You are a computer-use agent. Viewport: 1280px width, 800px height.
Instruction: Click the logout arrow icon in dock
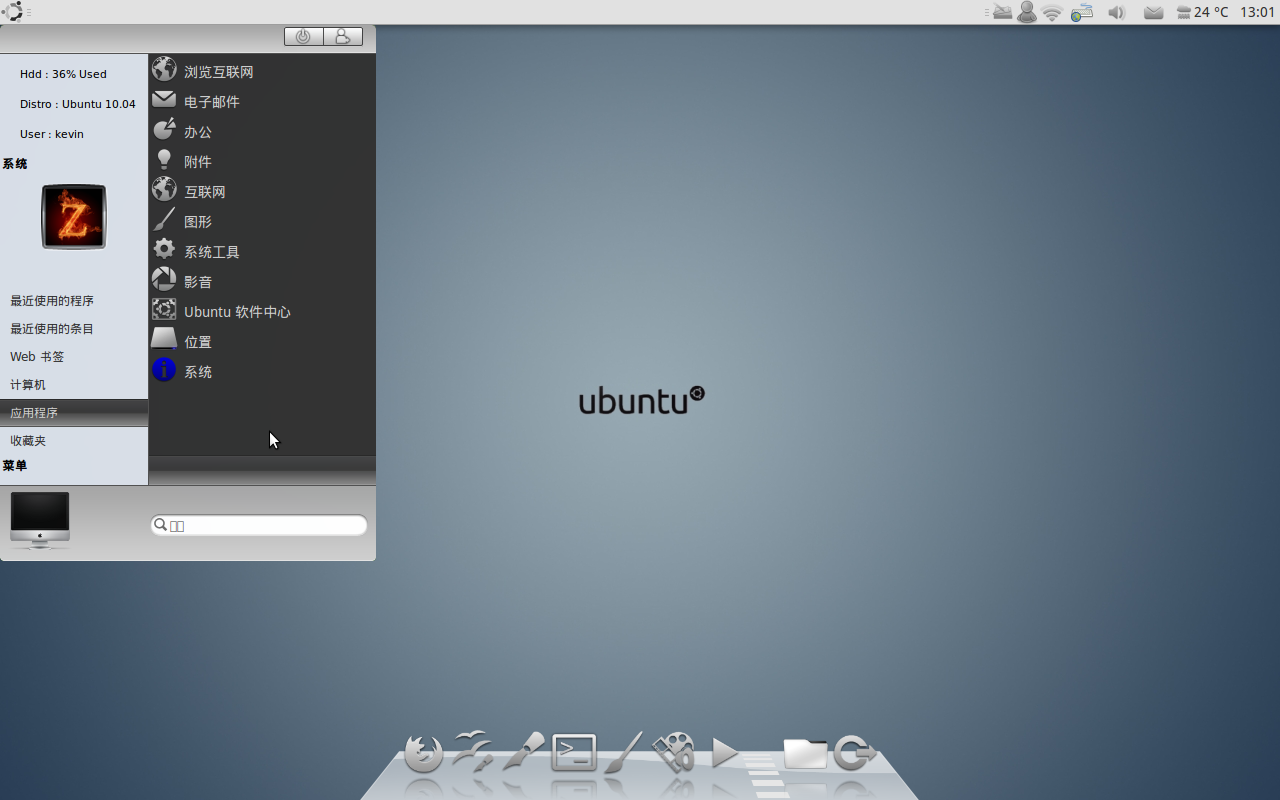click(x=854, y=753)
